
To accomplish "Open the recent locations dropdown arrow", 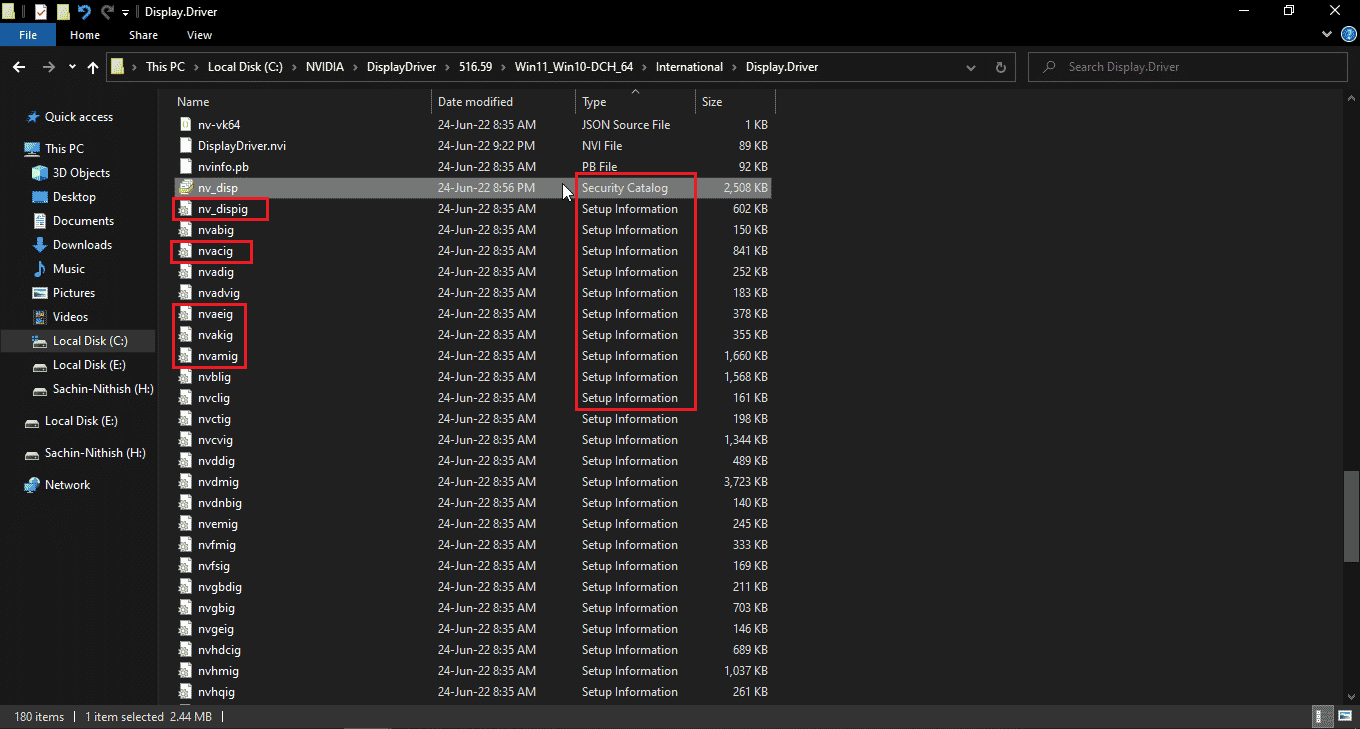I will [x=70, y=67].
